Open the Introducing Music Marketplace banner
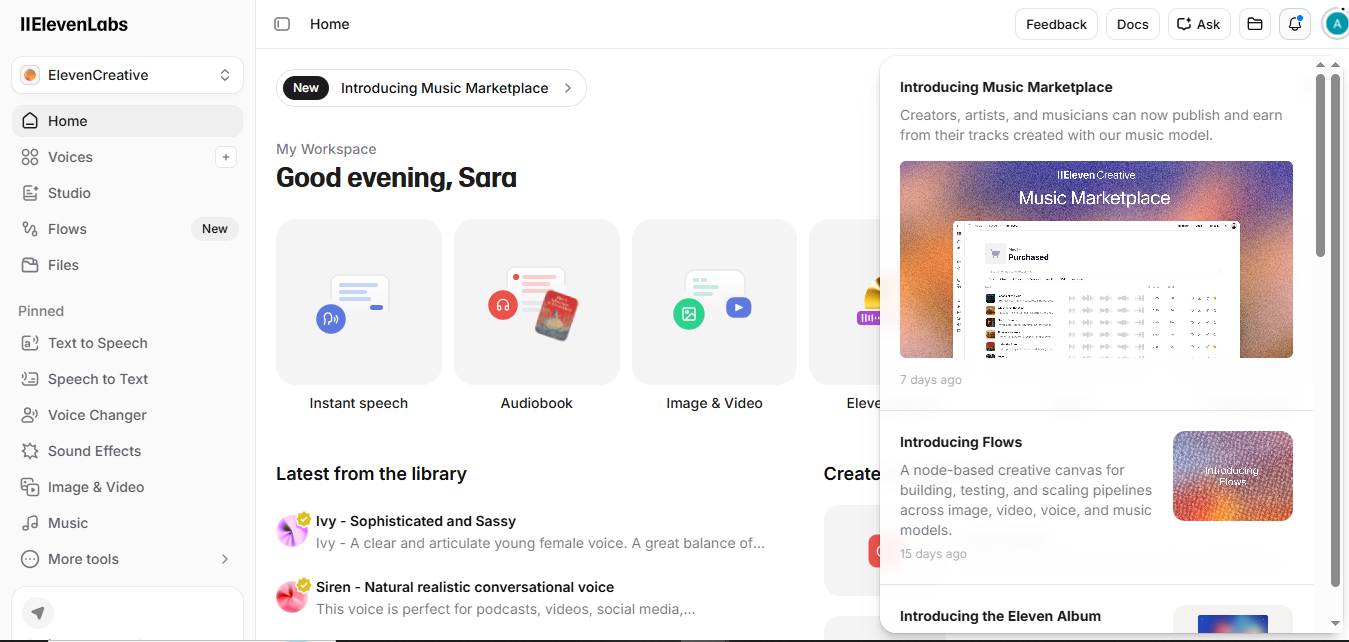The image size is (1349, 642). [431, 88]
